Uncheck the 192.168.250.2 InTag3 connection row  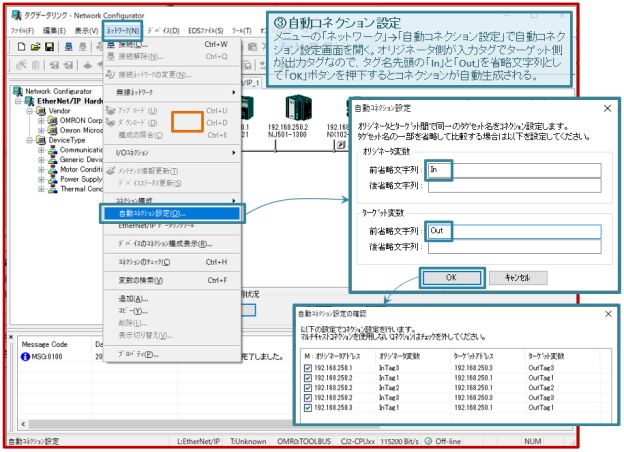pyautogui.click(x=308, y=398)
